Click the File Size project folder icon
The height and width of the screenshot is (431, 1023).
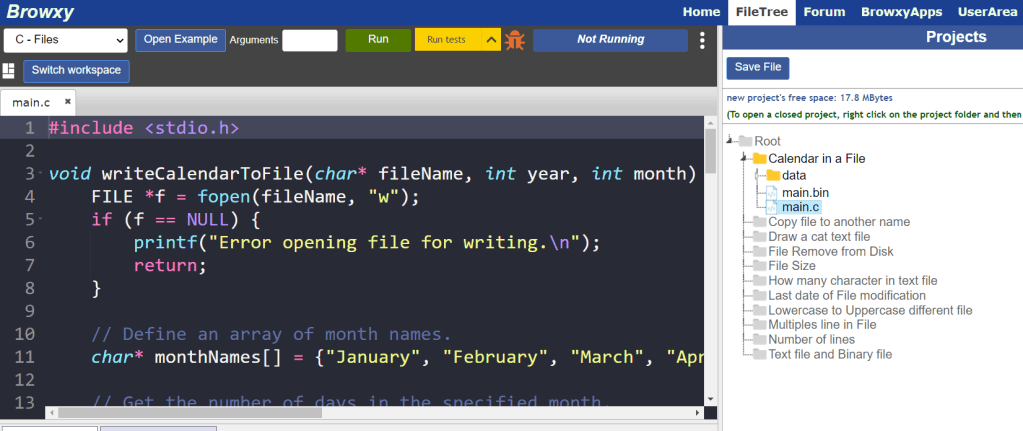click(759, 266)
